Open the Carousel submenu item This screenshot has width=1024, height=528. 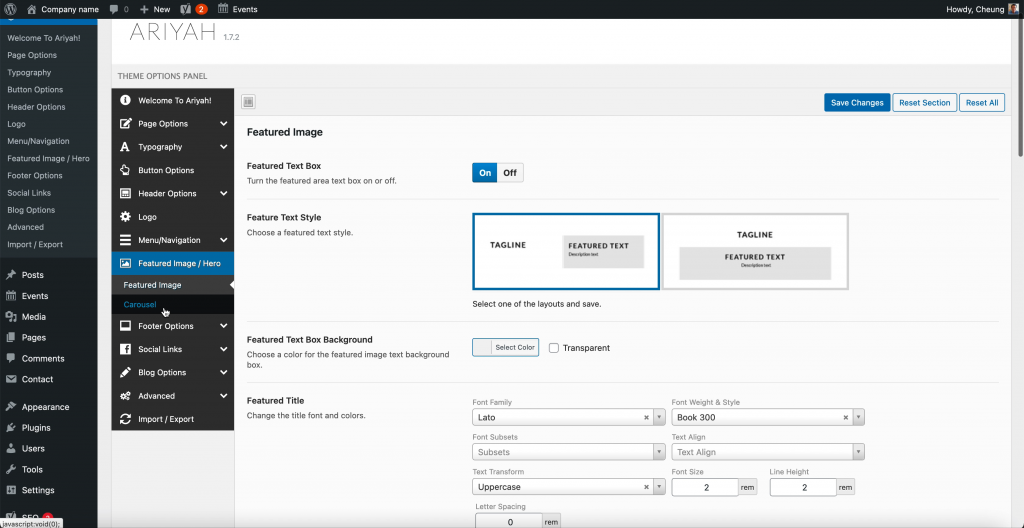coord(140,305)
